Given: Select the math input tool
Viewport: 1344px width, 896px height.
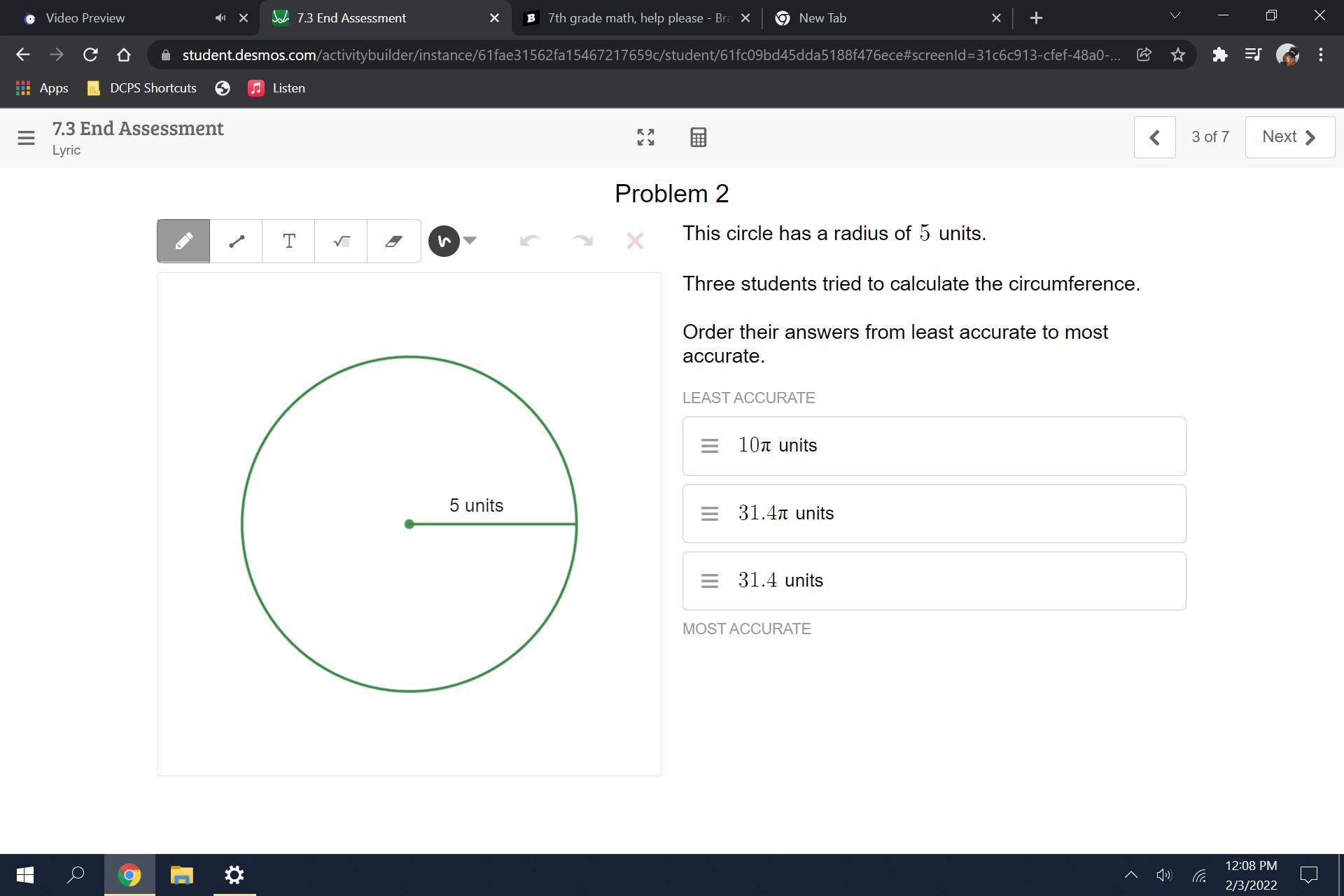Looking at the screenshot, I should click(341, 241).
